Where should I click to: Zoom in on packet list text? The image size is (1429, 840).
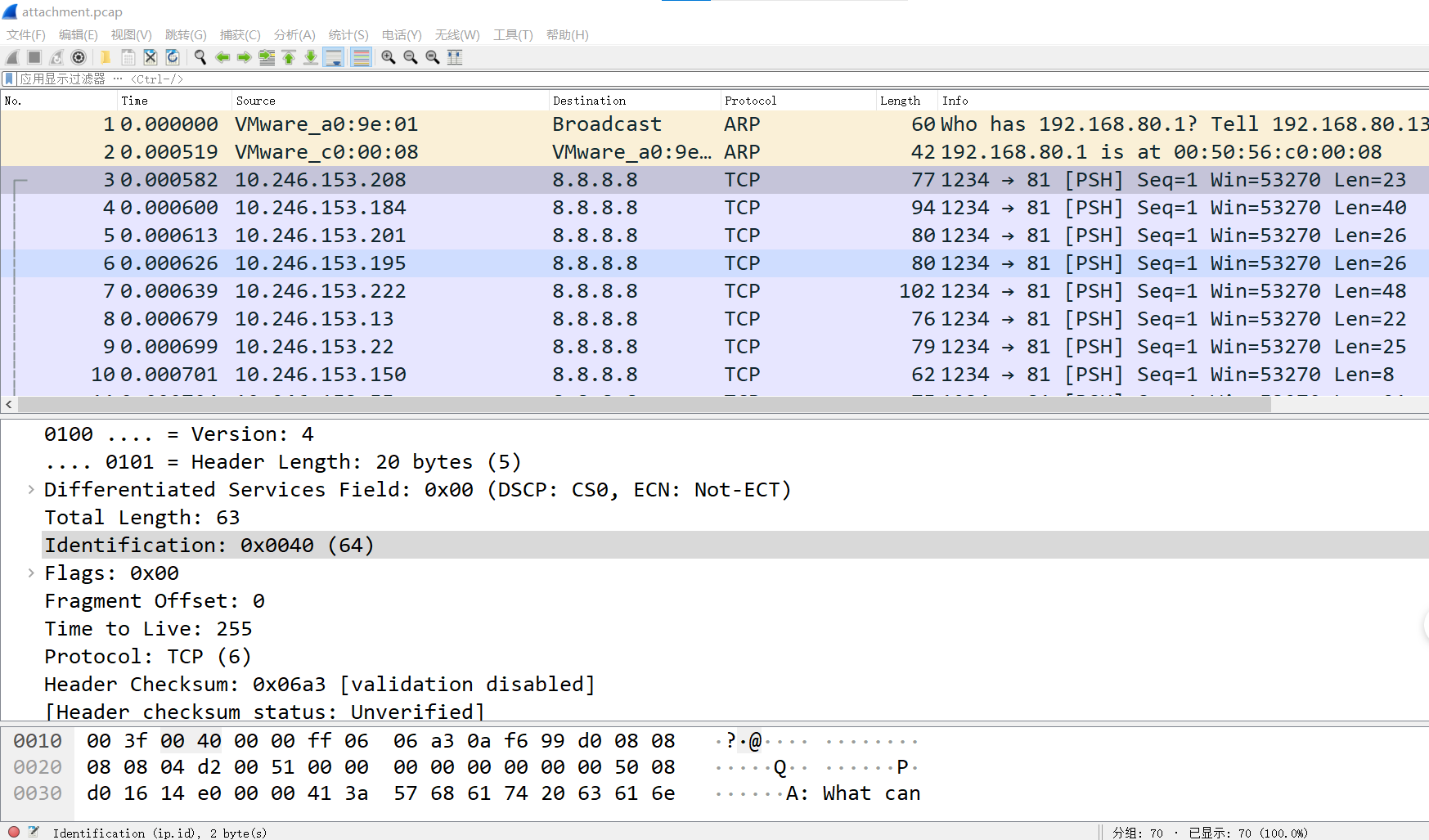pos(389,57)
